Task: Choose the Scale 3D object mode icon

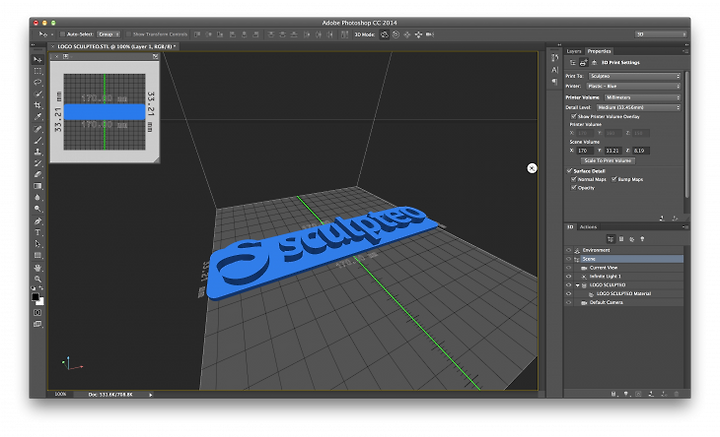Action: [x=430, y=34]
